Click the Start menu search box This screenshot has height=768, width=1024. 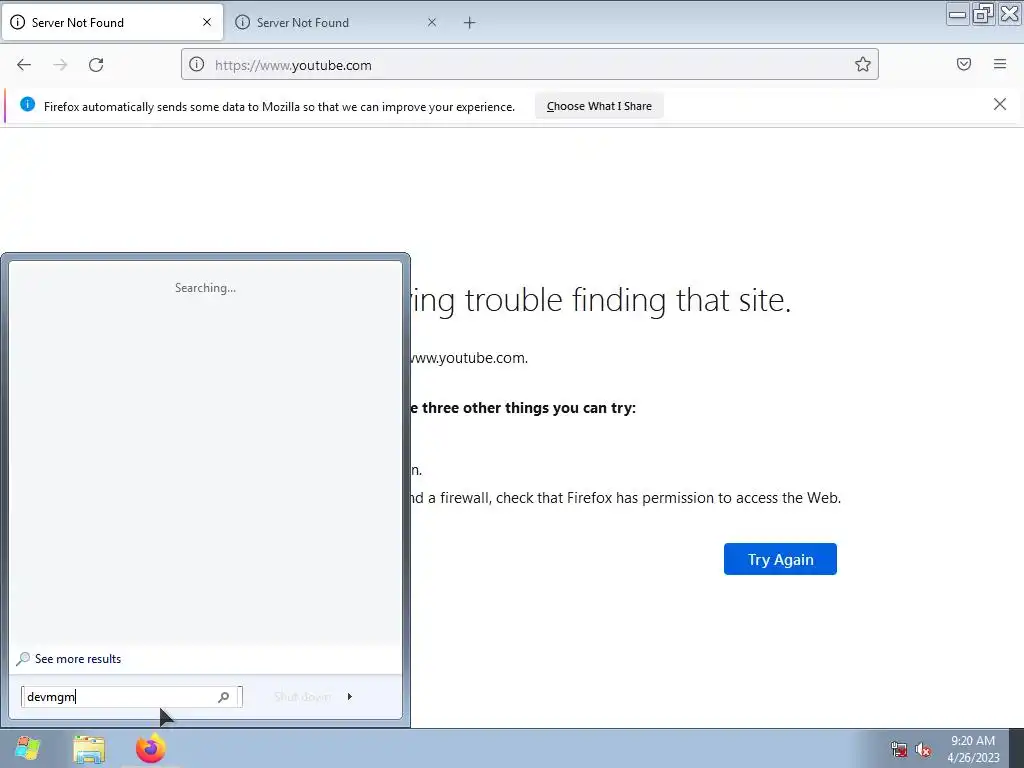tap(132, 697)
